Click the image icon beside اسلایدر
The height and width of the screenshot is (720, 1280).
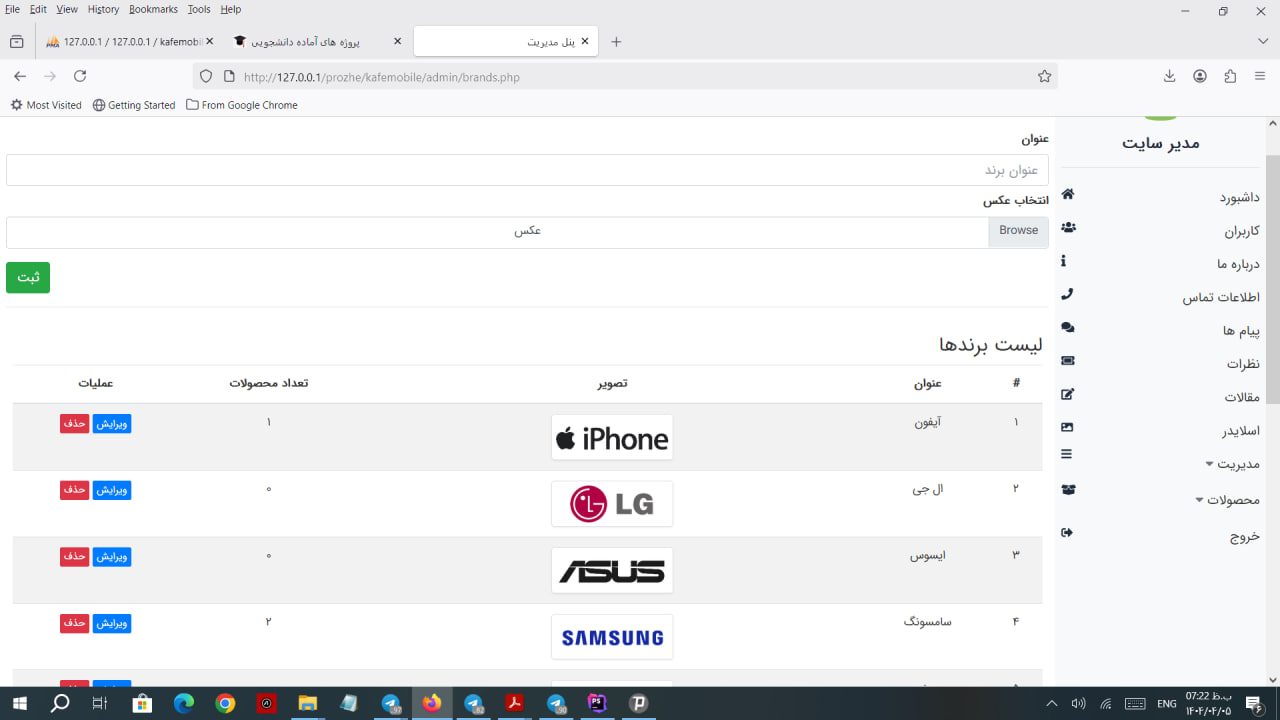(x=1067, y=427)
